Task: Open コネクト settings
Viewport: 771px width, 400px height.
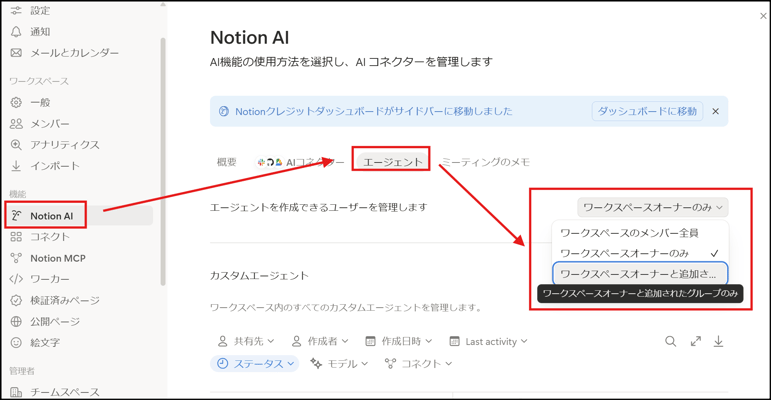Action: point(40,237)
